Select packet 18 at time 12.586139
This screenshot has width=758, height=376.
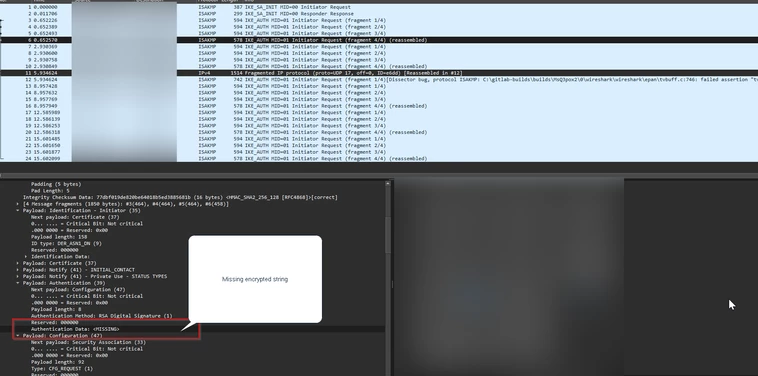[x=379, y=119]
